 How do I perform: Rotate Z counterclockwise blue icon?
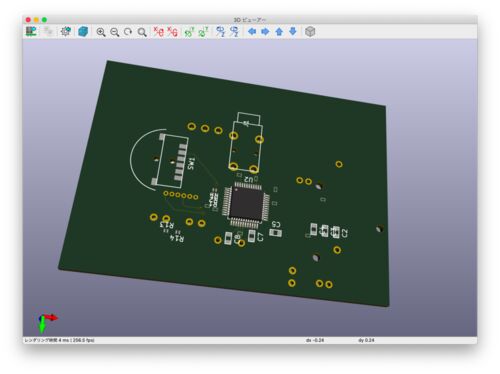pyautogui.click(x=234, y=32)
